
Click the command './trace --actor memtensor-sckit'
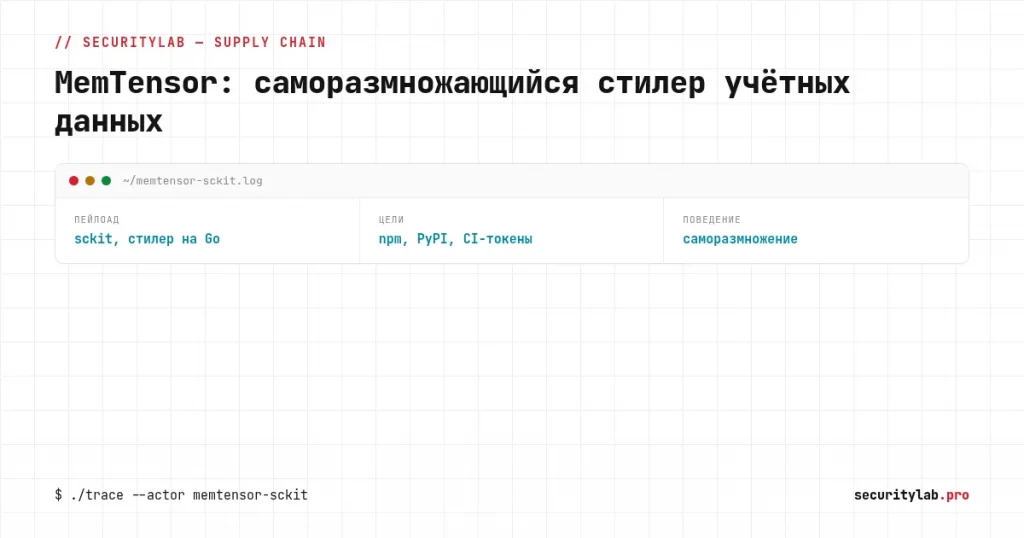click(189, 495)
